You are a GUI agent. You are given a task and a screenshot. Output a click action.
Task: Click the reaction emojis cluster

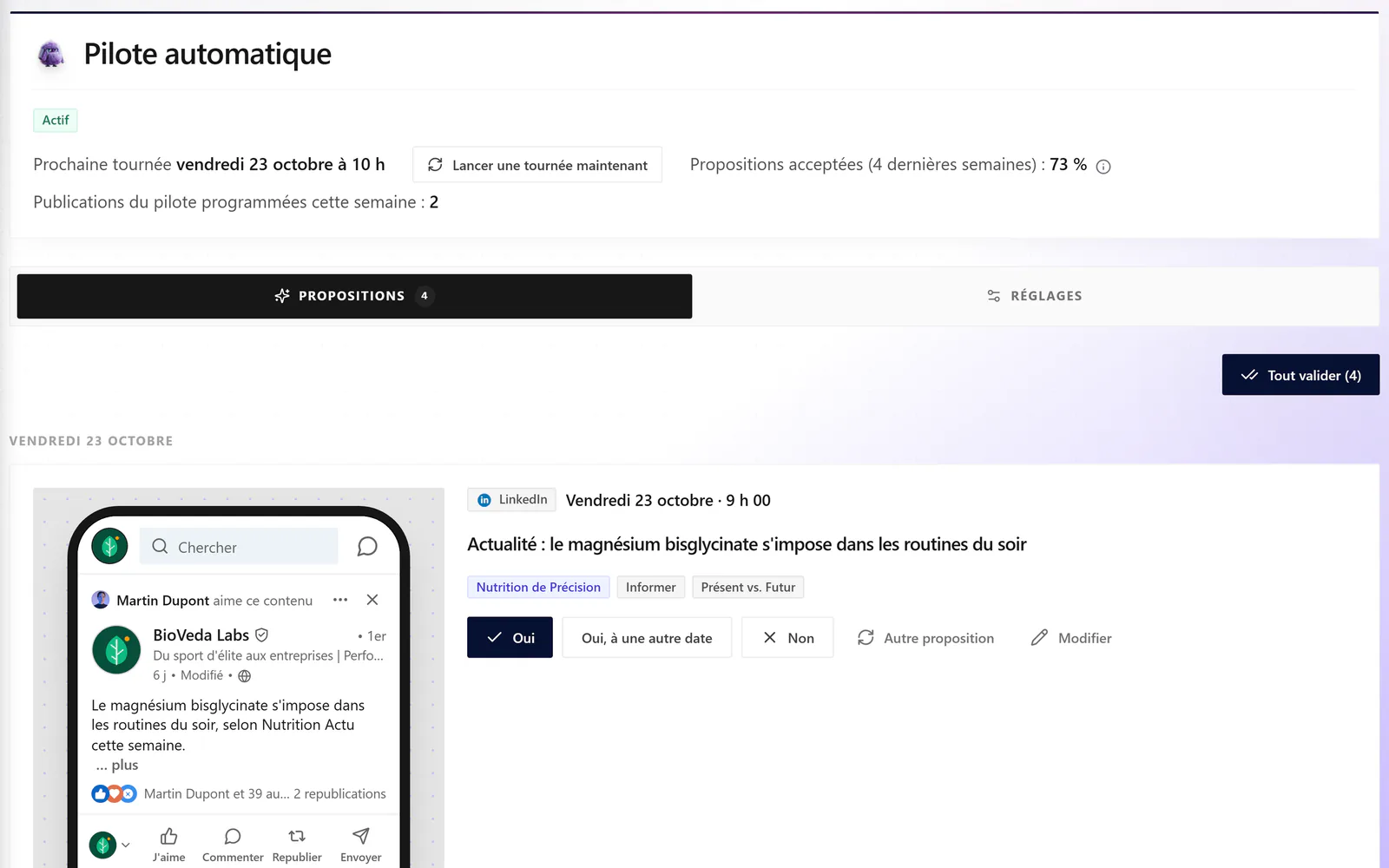tap(114, 793)
